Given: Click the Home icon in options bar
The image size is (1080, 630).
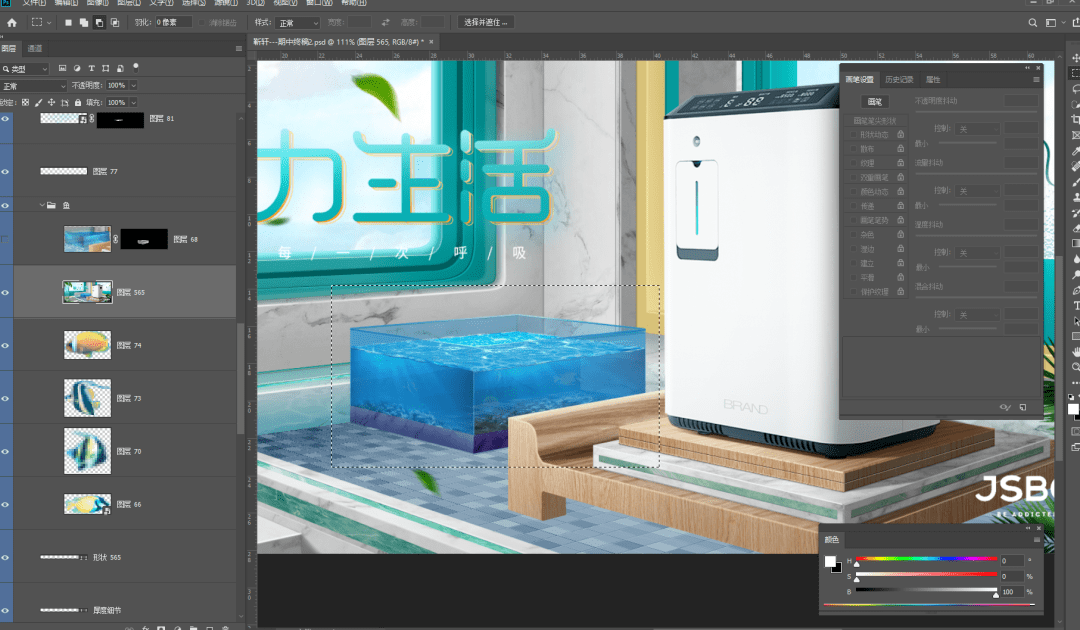Looking at the screenshot, I should point(12,23).
